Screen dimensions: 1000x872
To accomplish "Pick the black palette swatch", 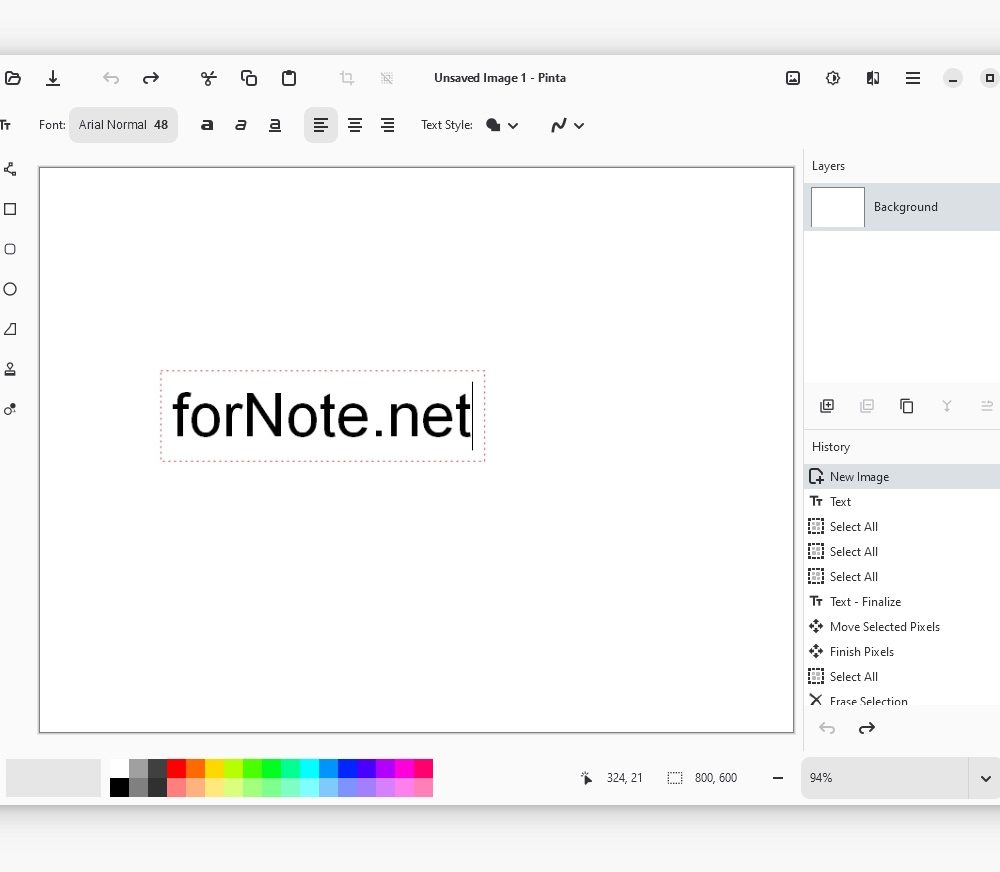I will 119,787.
